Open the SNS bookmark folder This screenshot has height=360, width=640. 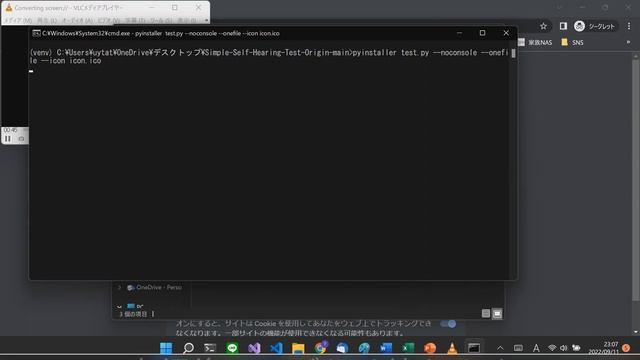pos(572,42)
